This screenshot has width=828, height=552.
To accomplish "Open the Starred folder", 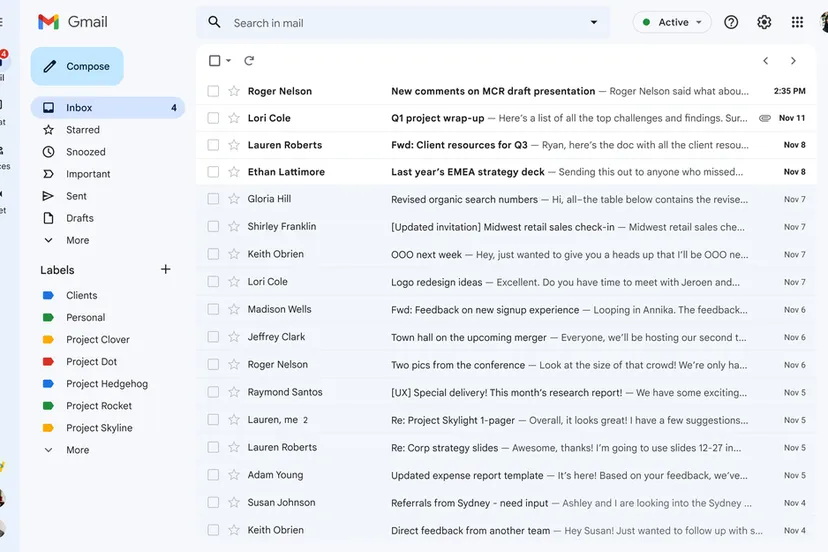I will point(83,130).
